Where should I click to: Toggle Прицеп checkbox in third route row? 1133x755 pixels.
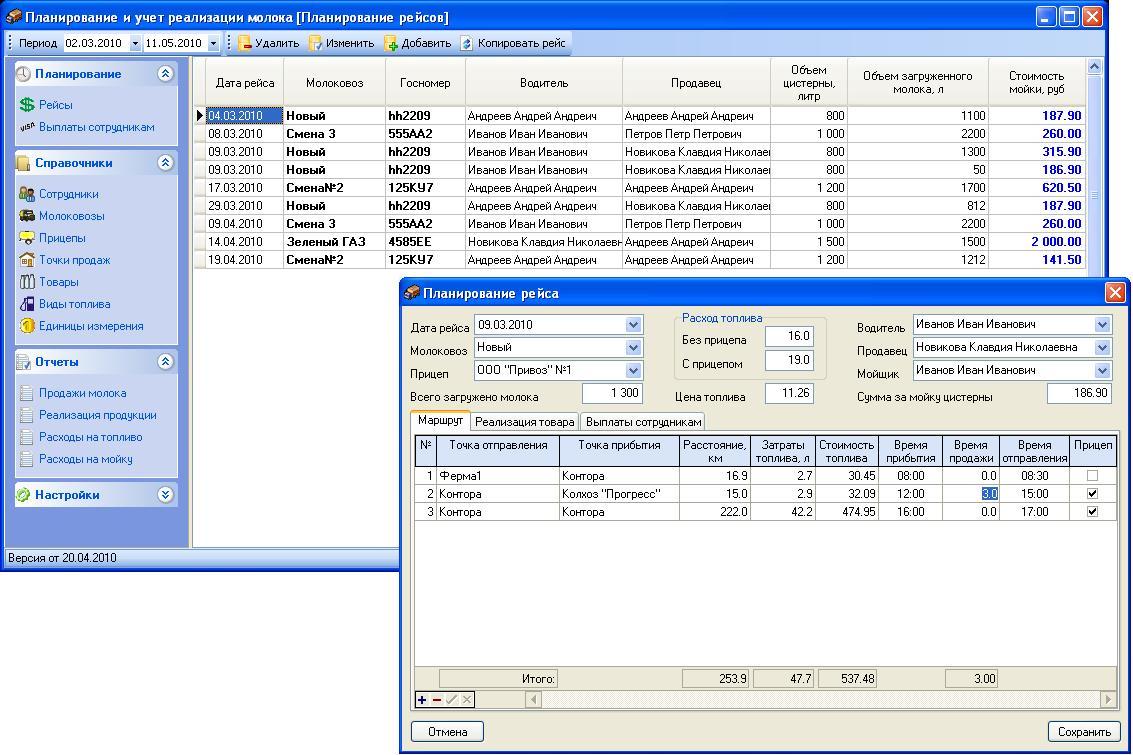point(1092,512)
